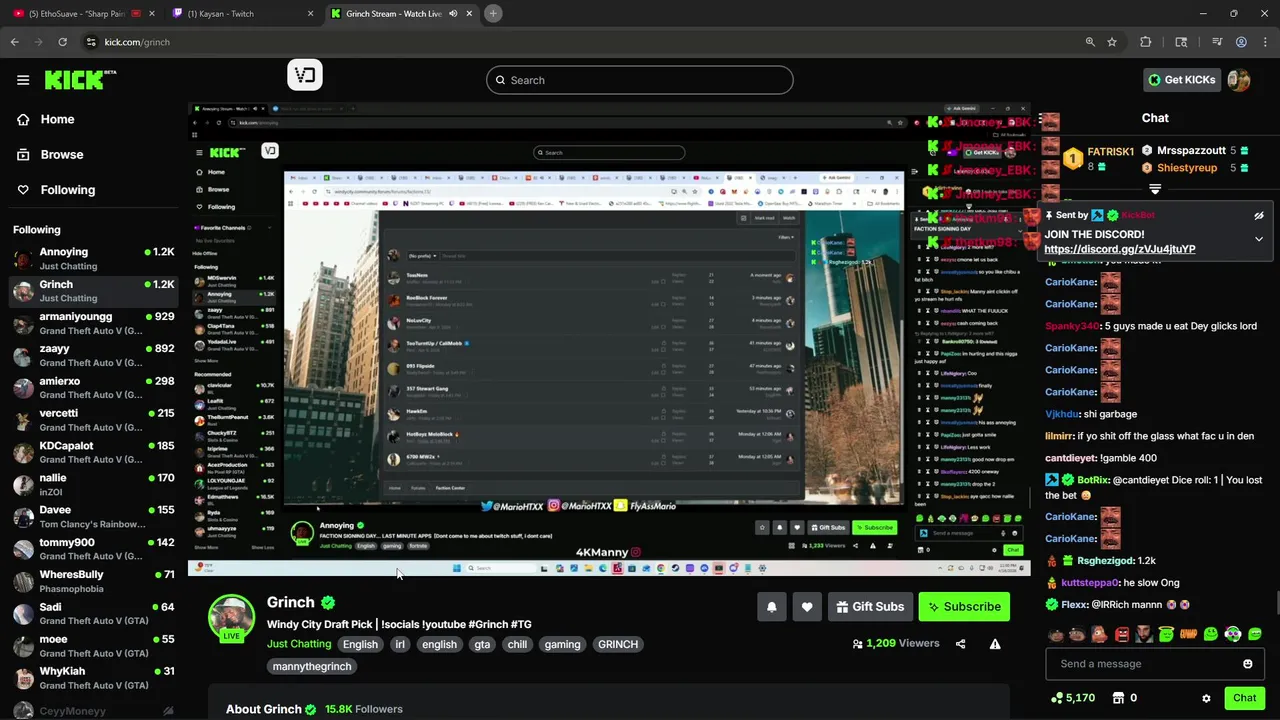Image resolution: width=1280 pixels, height=720 pixels.
Task: Click the Just Chatting category link
Action: 299,645
